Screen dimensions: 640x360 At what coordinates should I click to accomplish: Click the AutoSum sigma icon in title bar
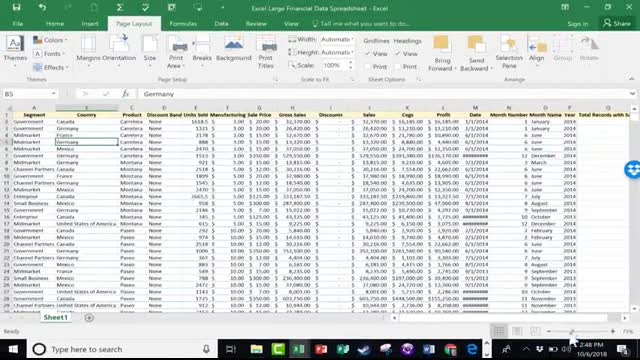(120, 7)
